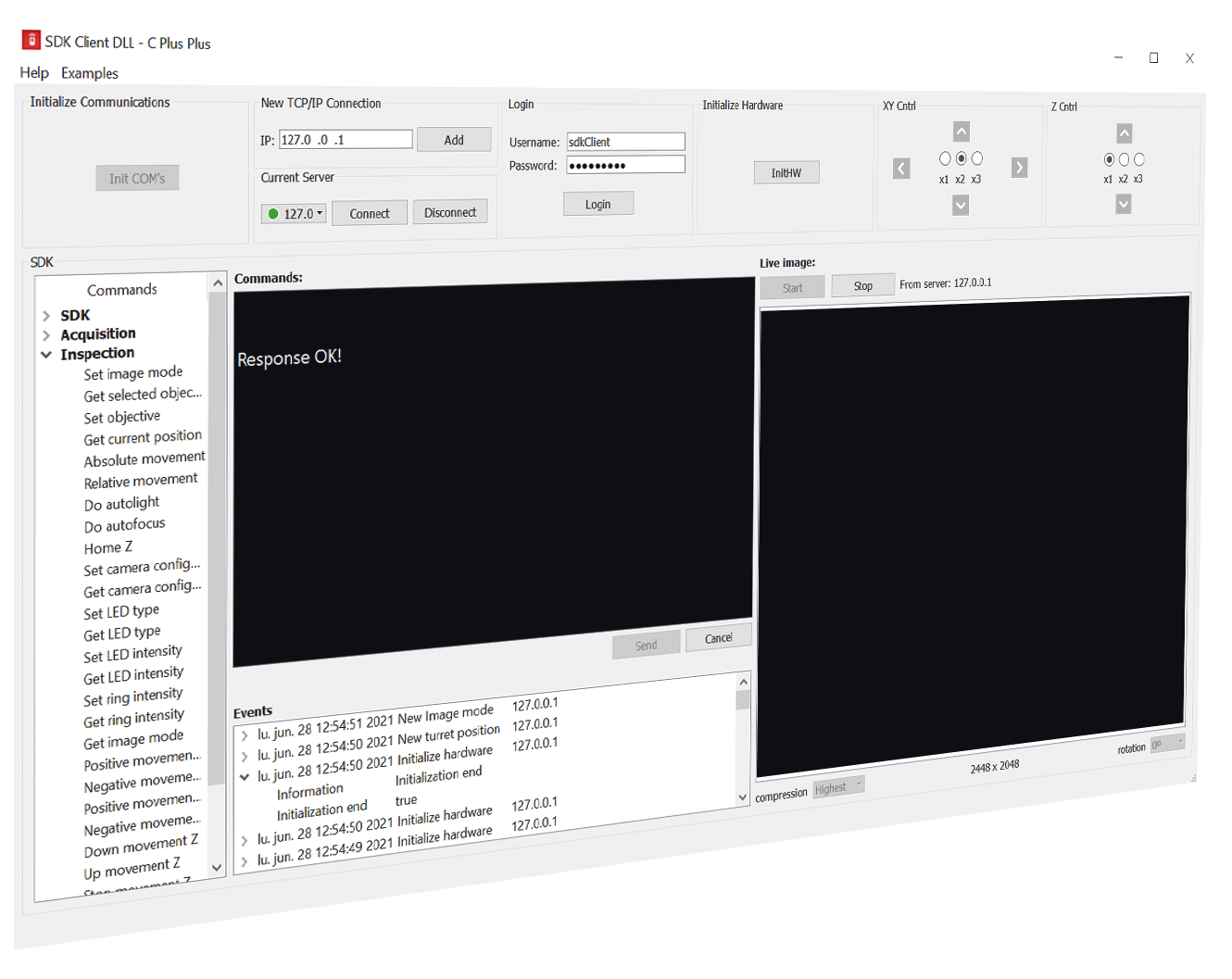Click the Z Cntrl up arrow
The image size is (1232, 979).
1124,132
